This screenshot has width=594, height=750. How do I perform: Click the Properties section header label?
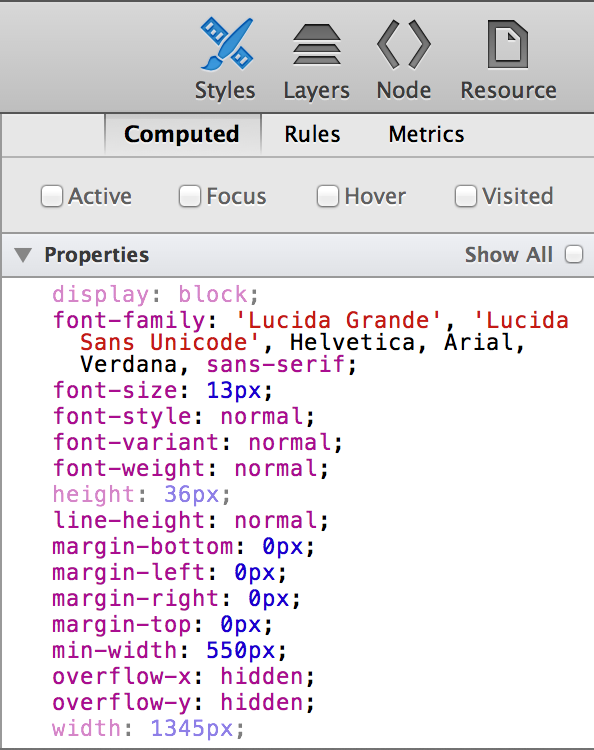pos(97,255)
